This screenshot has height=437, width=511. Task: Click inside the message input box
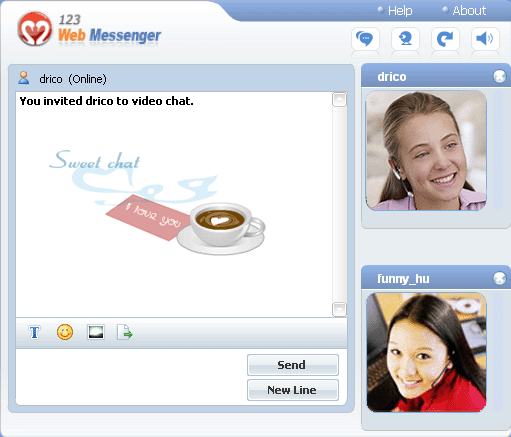pos(131,377)
